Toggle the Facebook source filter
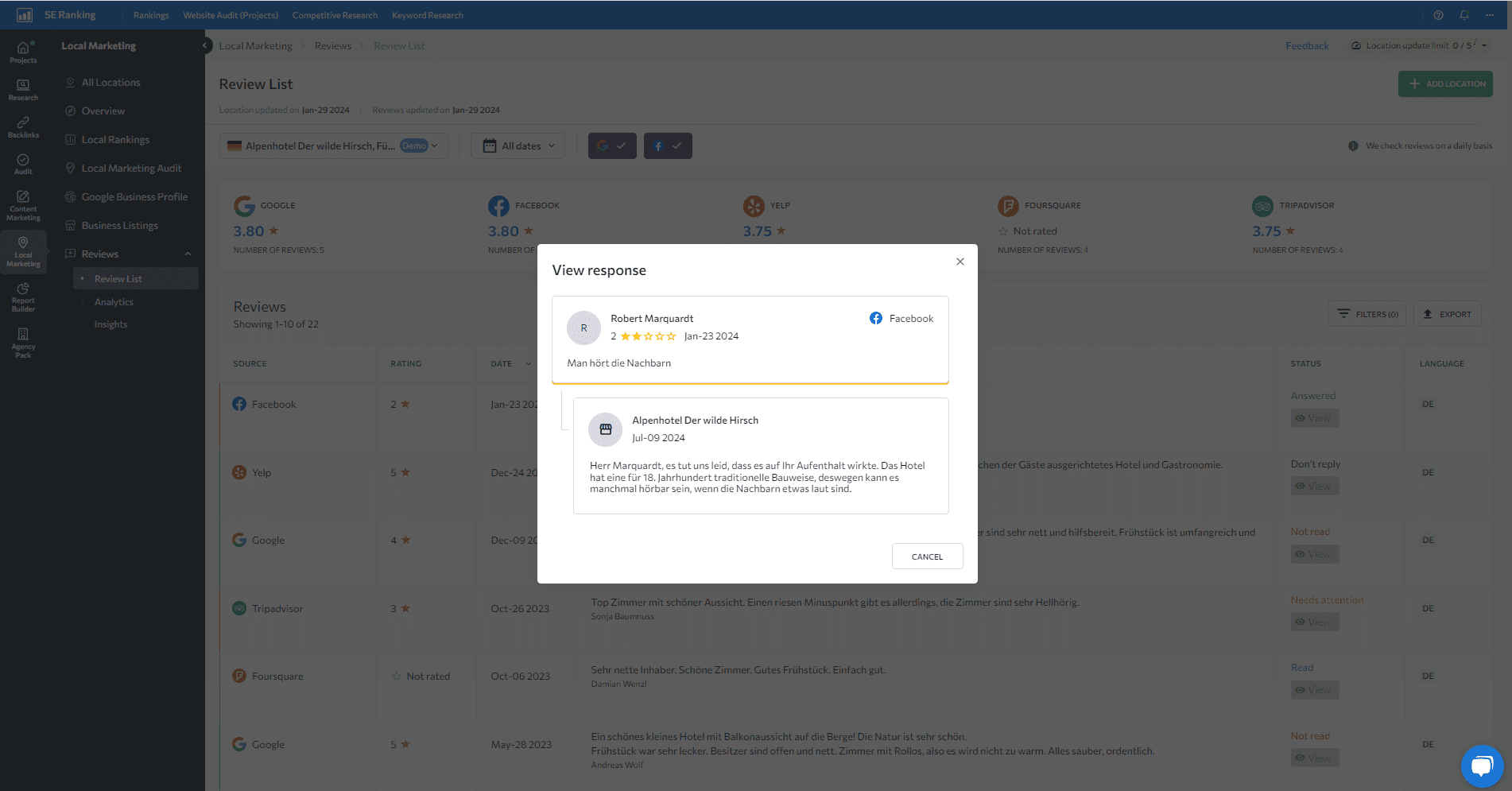The width and height of the screenshot is (1512, 791). [x=668, y=145]
